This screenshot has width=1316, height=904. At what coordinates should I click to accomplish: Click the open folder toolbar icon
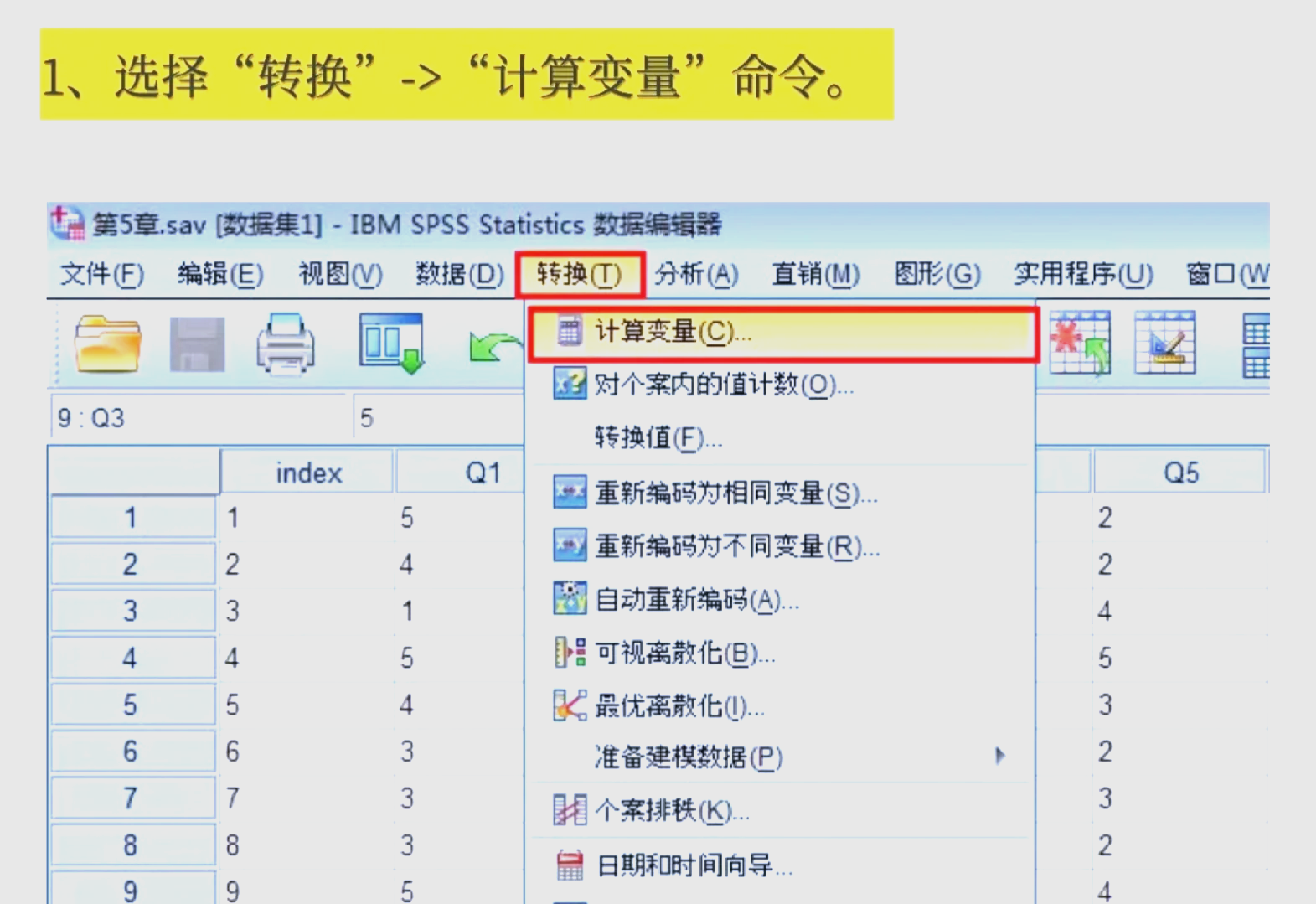pyautogui.click(x=107, y=343)
